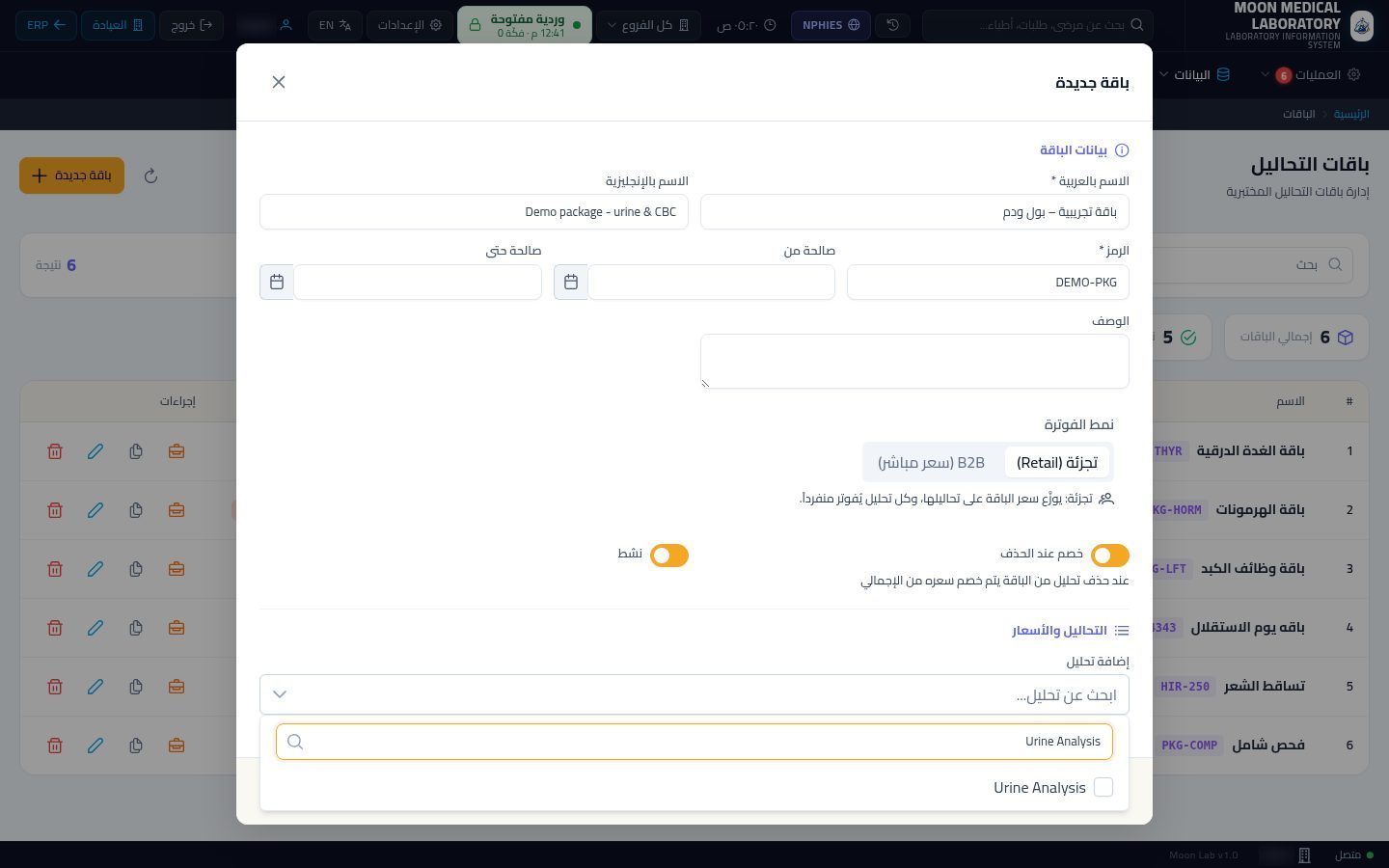This screenshot has height=868, width=1389.
Task: Click the وردية مفتوحة shift status badge
Action: [525, 25]
